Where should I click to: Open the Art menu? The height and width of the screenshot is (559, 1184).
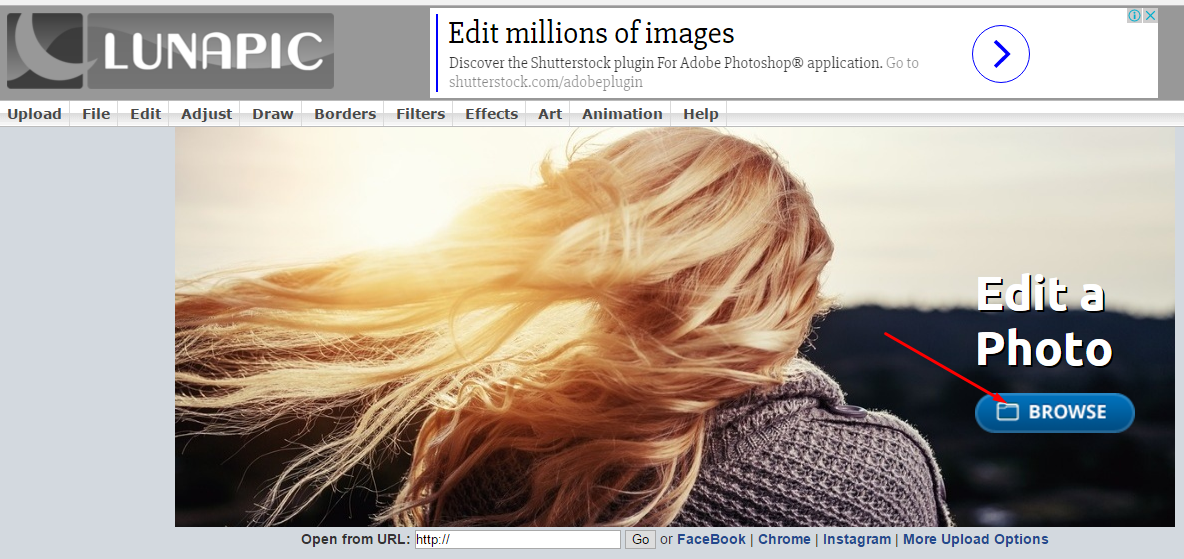(550, 114)
